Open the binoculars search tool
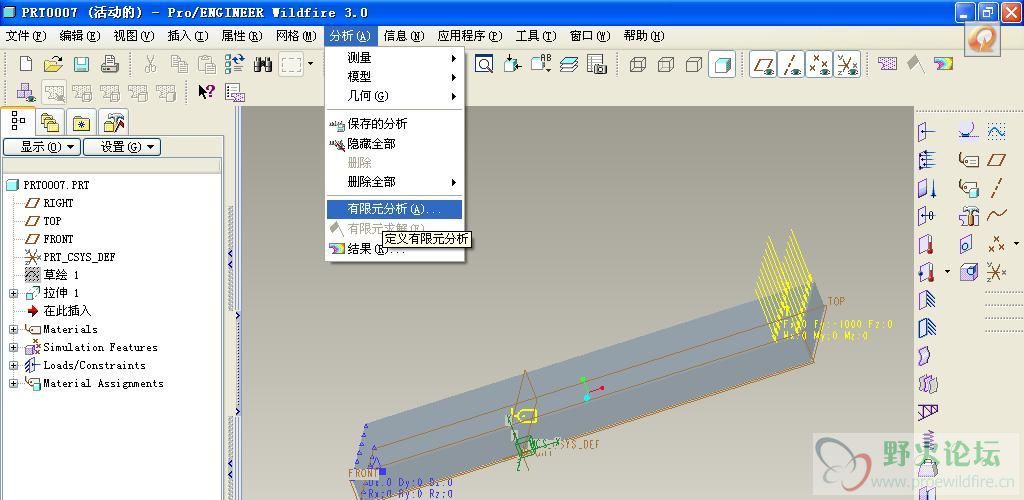The height and width of the screenshot is (500, 1024). pyautogui.click(x=263, y=64)
